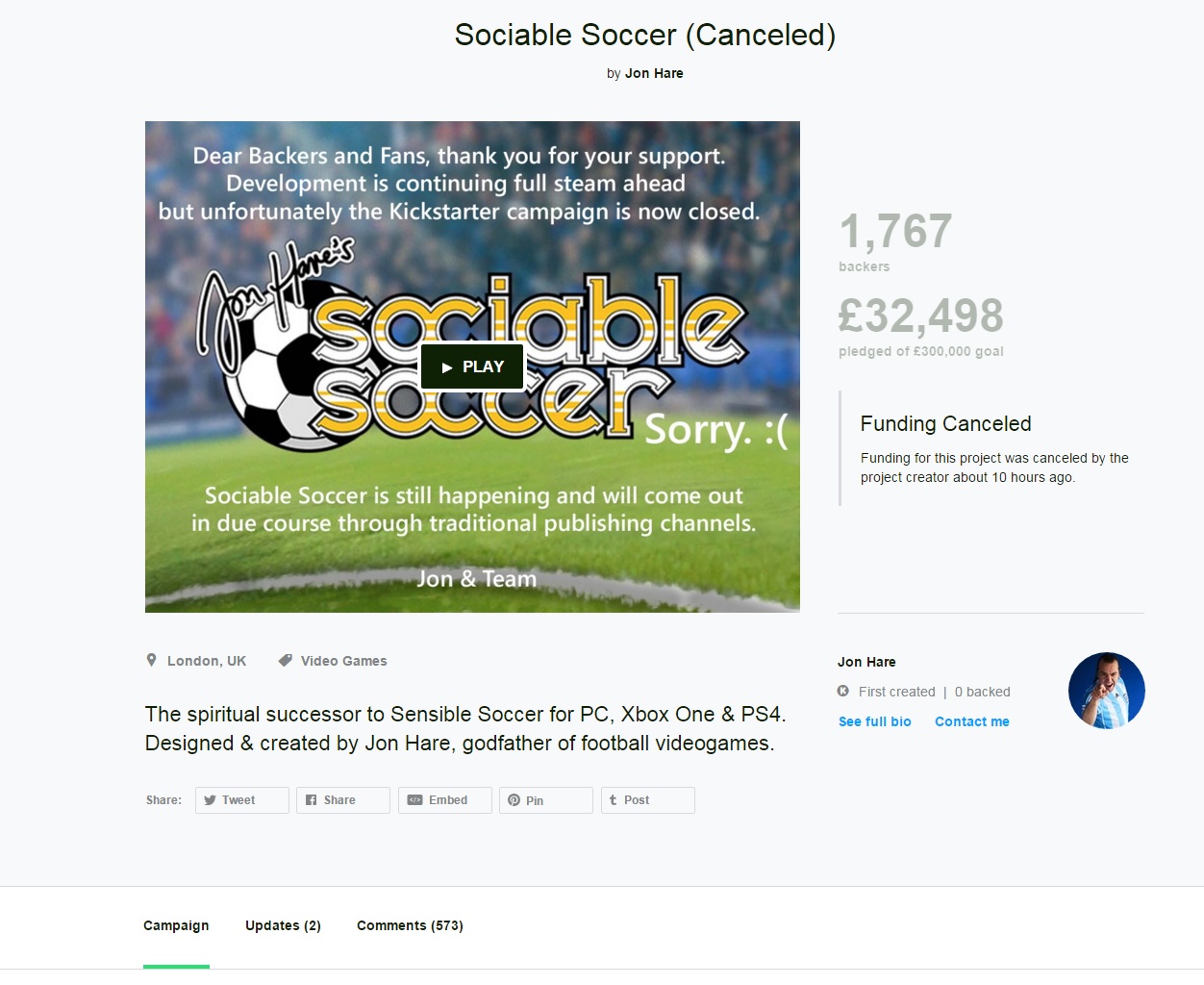Click the Twitter bird icon
1204x985 pixels.
coord(210,800)
